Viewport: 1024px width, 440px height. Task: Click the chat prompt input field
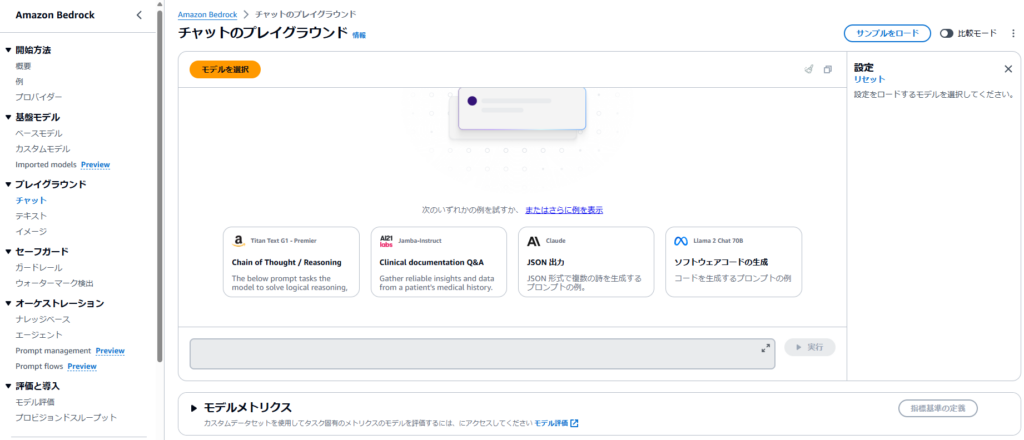pos(470,354)
